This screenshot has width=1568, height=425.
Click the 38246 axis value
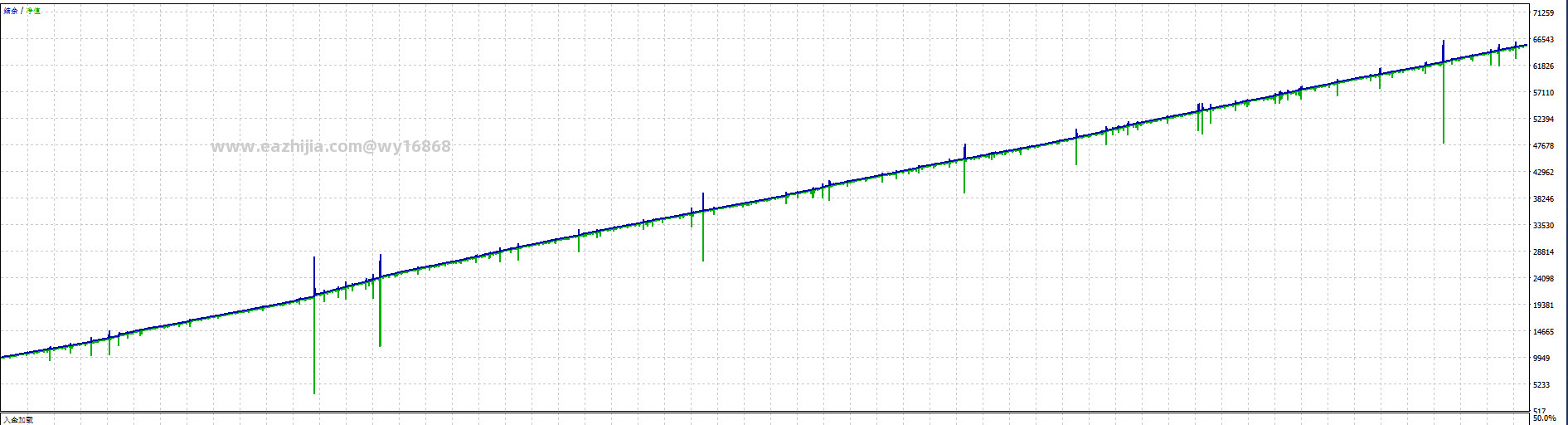pos(1543,199)
